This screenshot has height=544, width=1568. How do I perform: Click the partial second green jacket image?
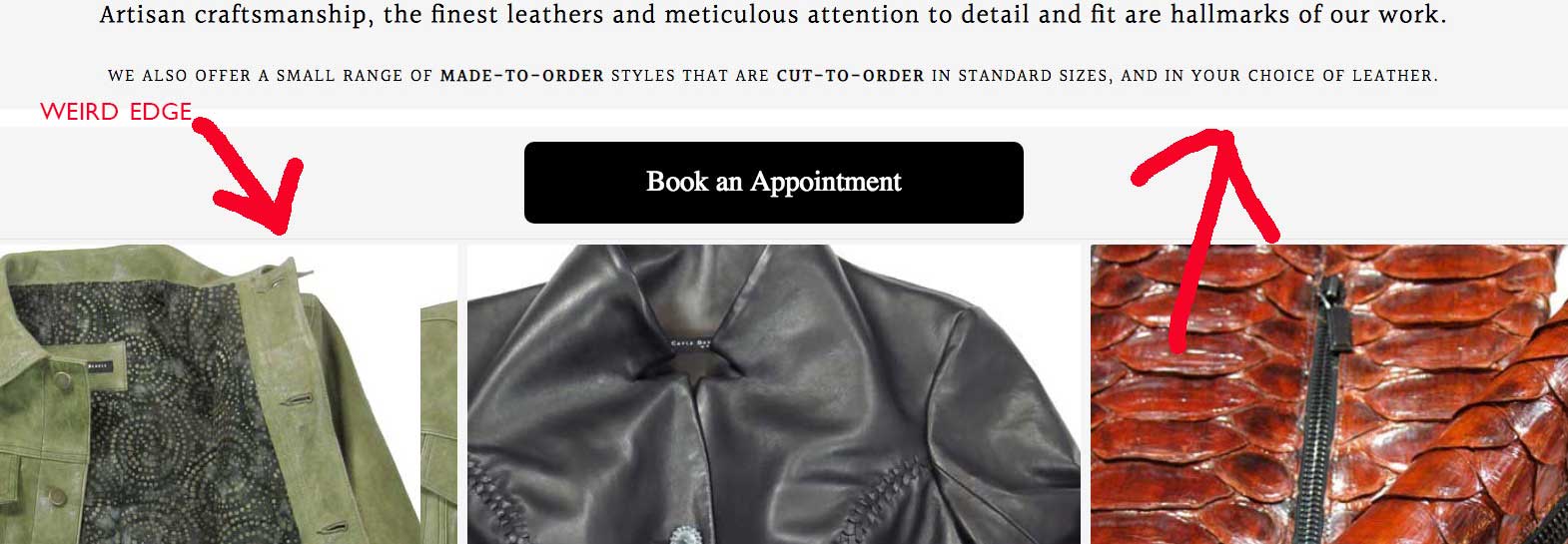pos(439,419)
